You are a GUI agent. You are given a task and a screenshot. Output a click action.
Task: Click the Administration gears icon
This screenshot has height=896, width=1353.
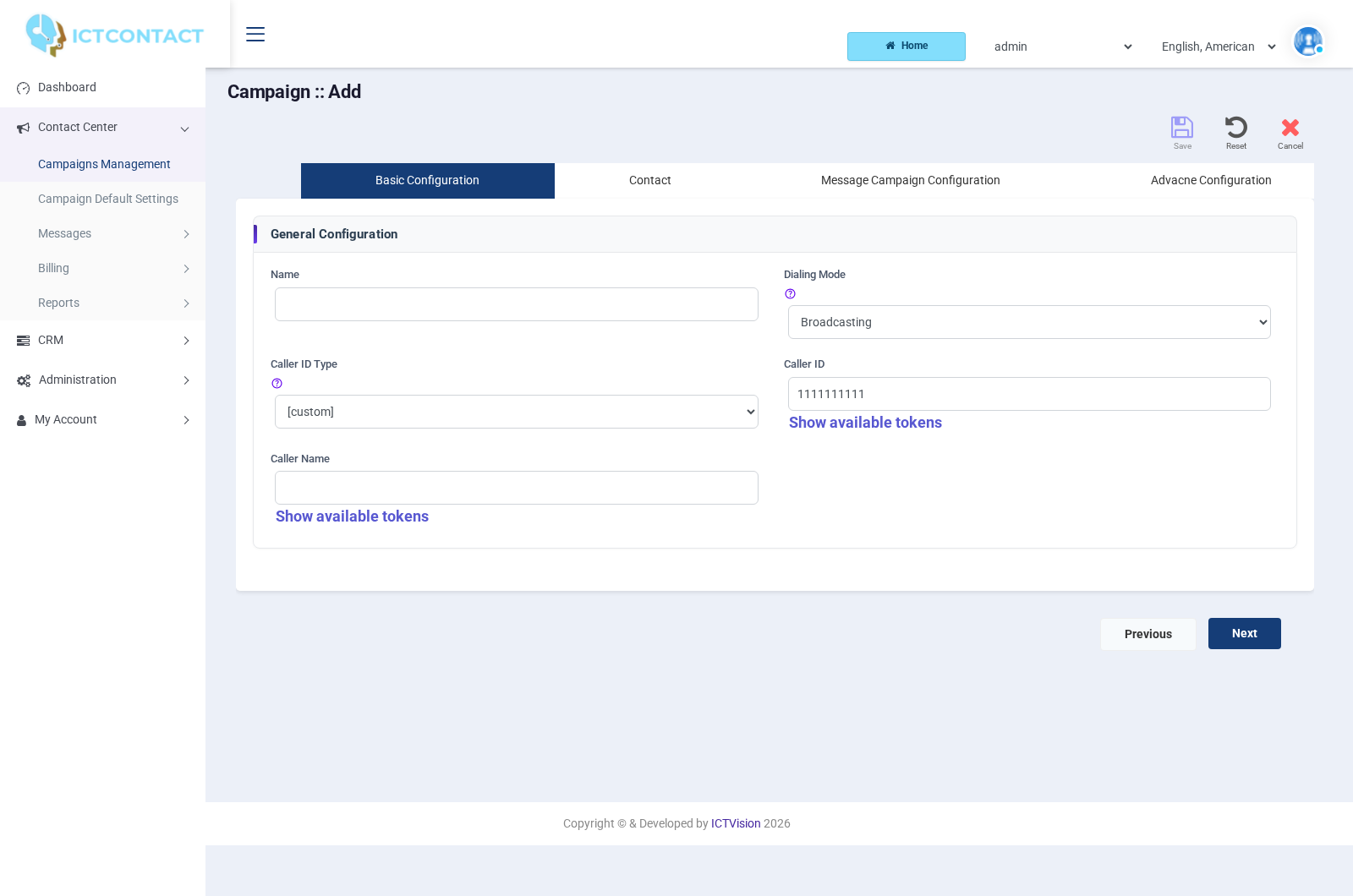24,380
